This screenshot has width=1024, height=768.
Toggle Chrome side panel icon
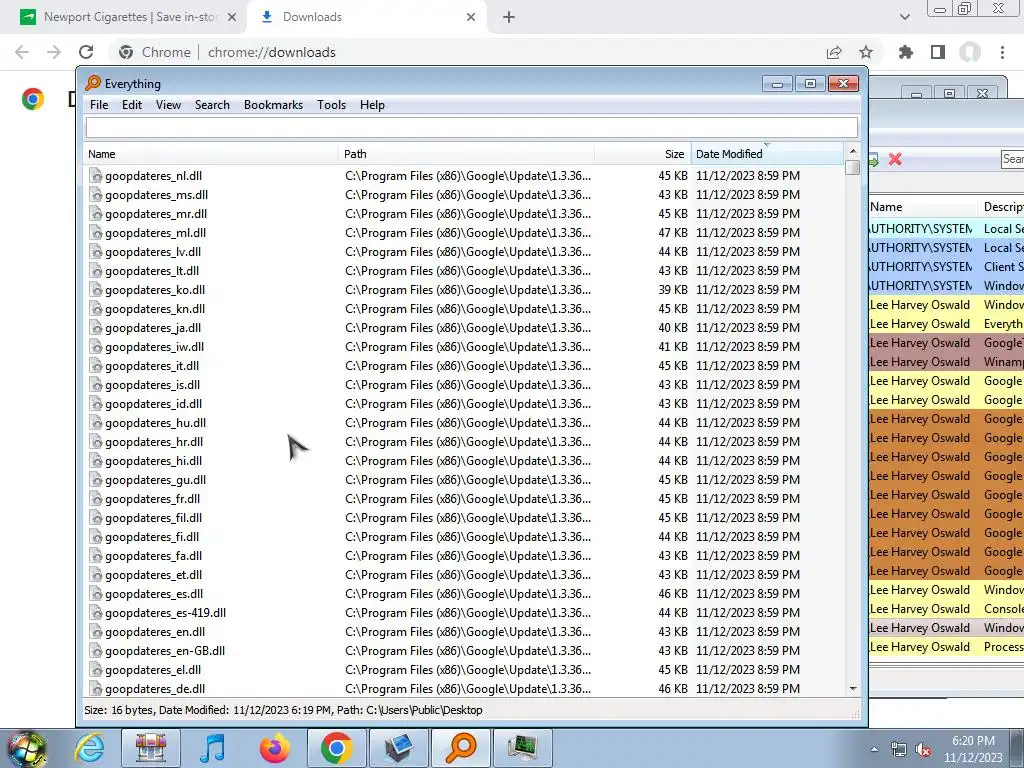point(938,52)
